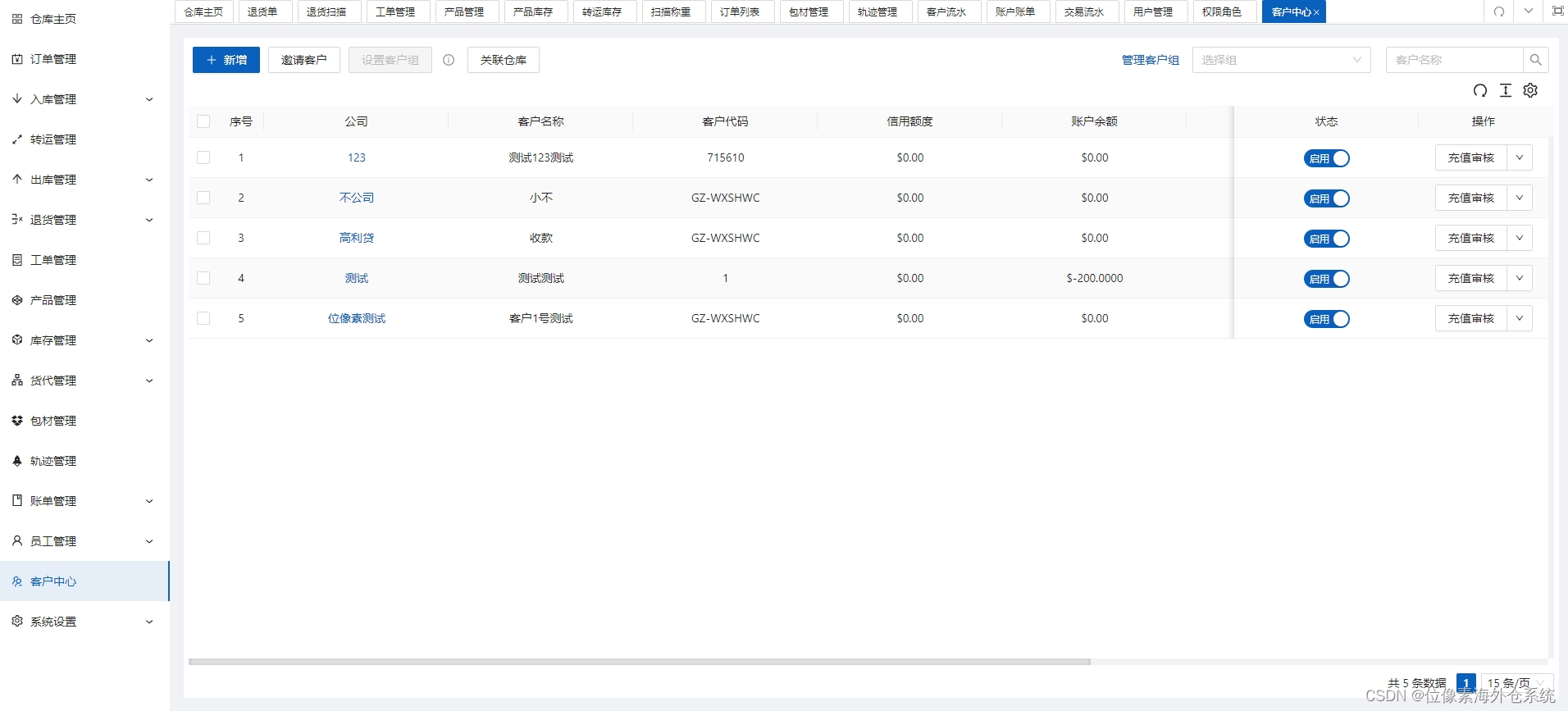Toggle 启用 switch for customer 715610
The image size is (1568, 711).
1326,158
